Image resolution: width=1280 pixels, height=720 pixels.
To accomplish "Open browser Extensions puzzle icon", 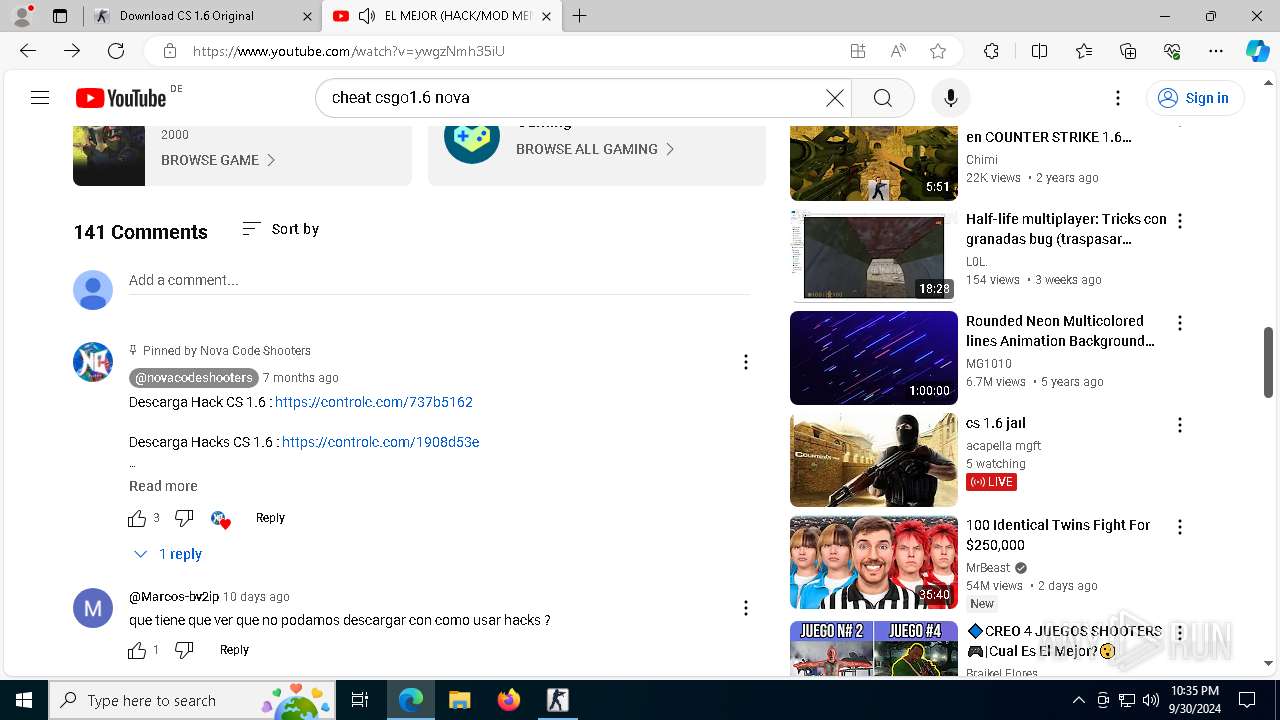I will coord(991,51).
